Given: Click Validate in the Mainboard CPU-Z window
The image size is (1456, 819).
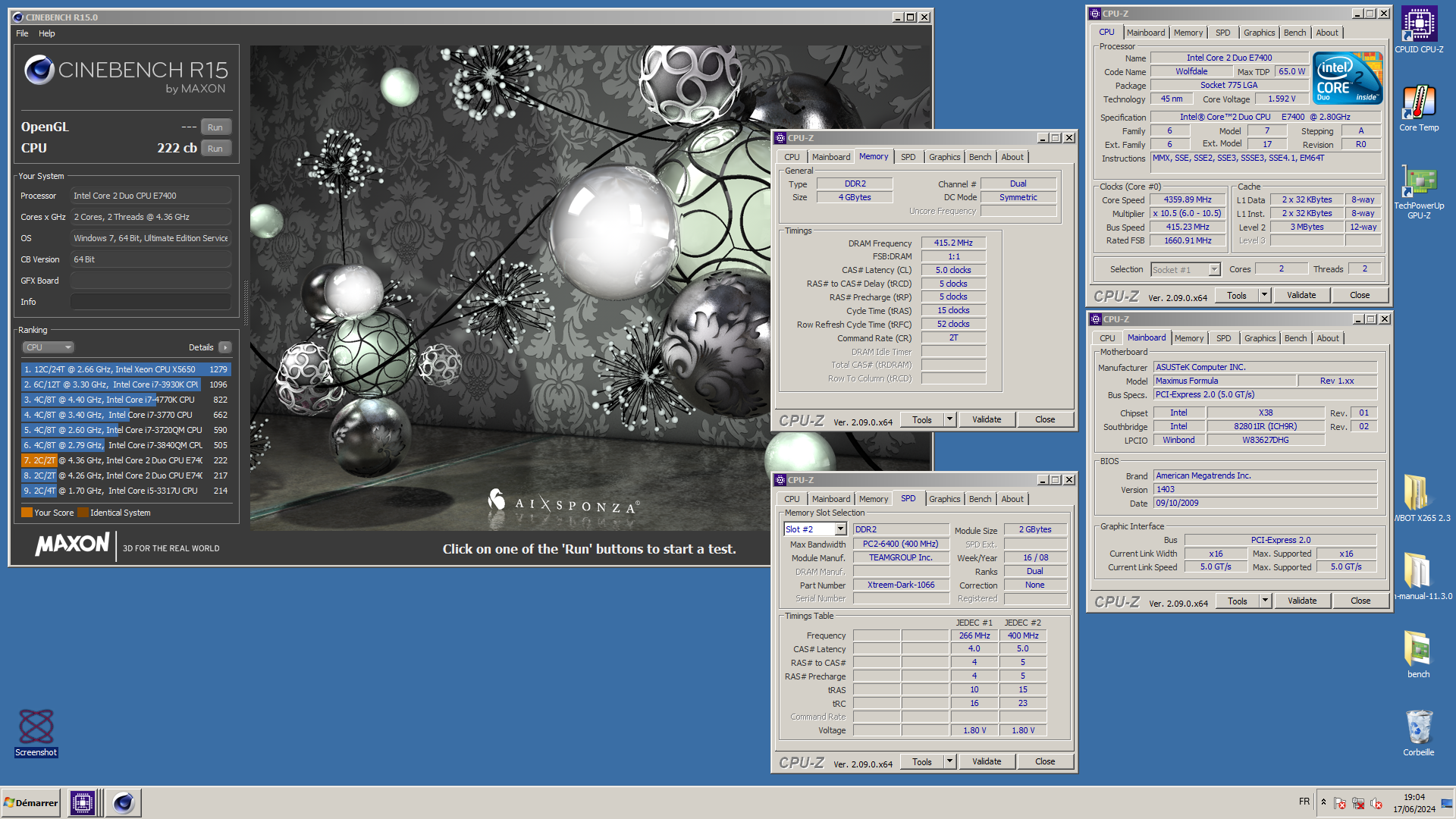Looking at the screenshot, I should pos(1302,601).
